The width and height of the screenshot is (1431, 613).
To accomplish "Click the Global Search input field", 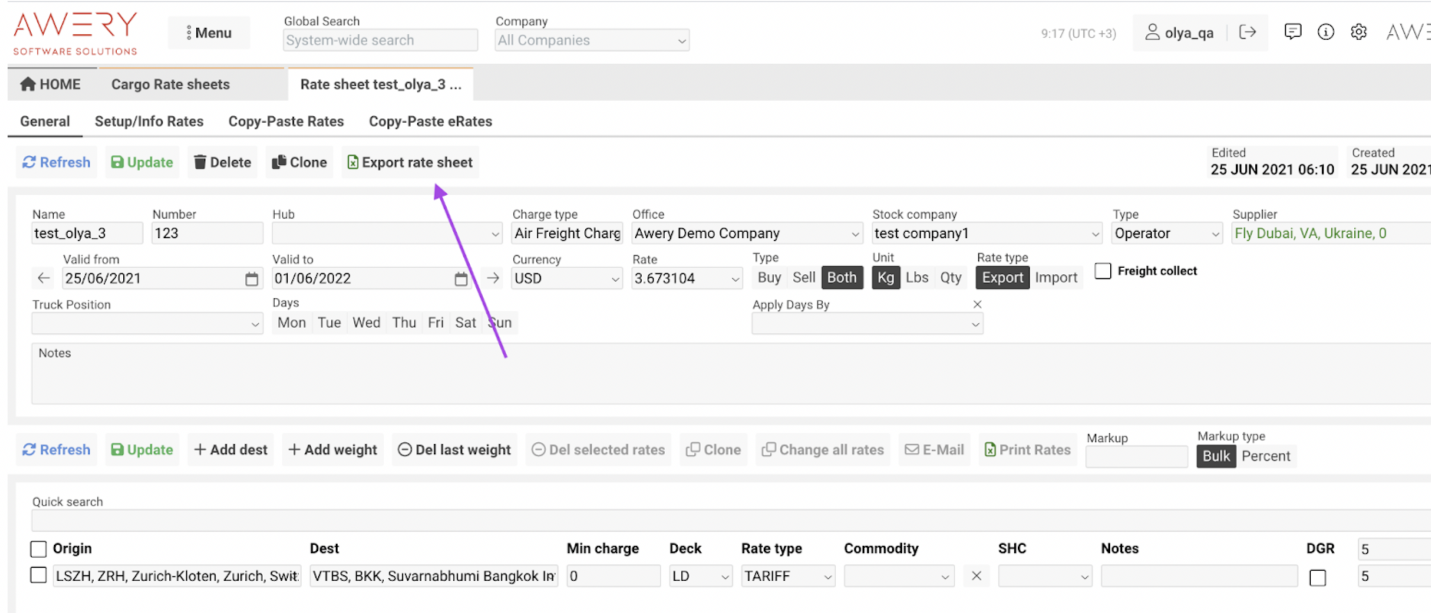I will pyautogui.click(x=380, y=41).
